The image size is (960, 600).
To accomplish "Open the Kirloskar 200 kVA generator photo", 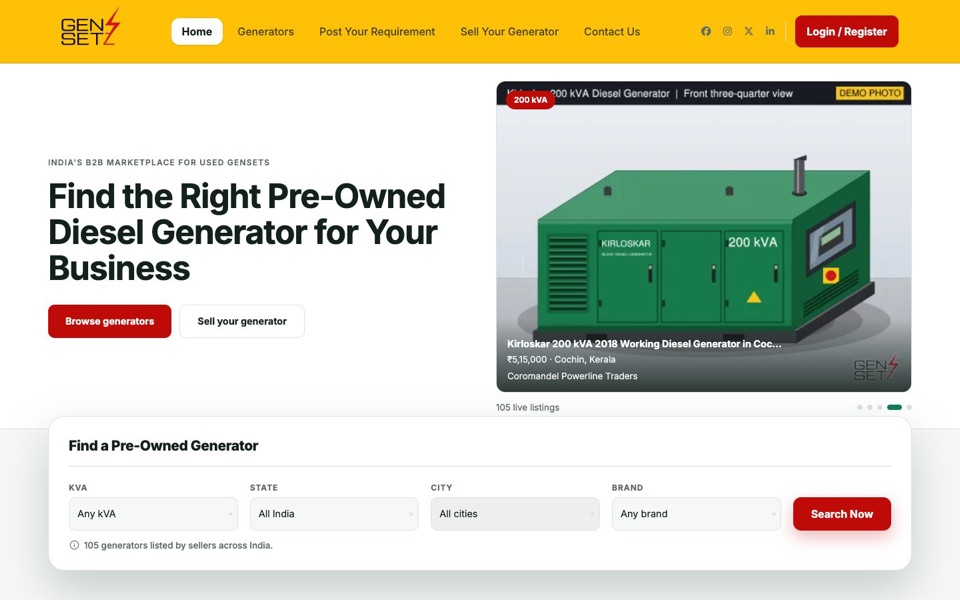I will click(703, 236).
